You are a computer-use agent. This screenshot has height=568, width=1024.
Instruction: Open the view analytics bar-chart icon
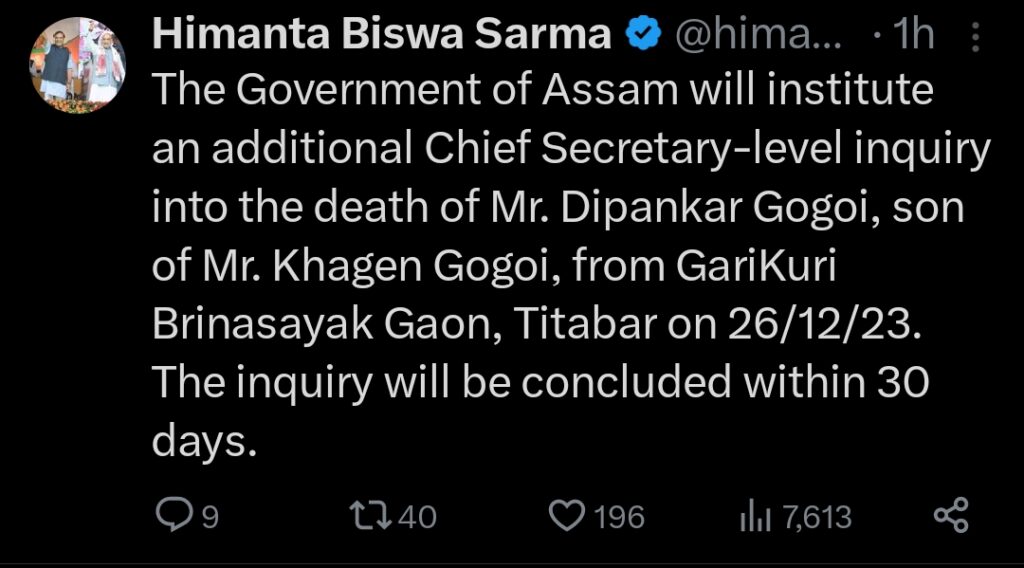pyautogui.click(x=753, y=516)
